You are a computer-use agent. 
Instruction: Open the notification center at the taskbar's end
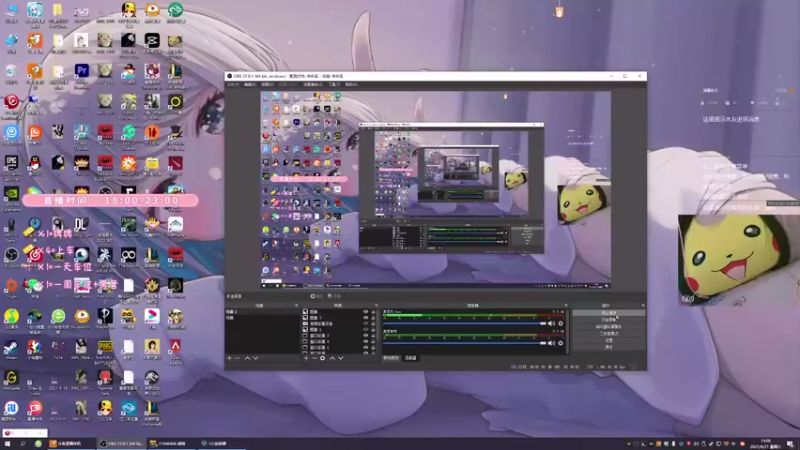(790, 444)
